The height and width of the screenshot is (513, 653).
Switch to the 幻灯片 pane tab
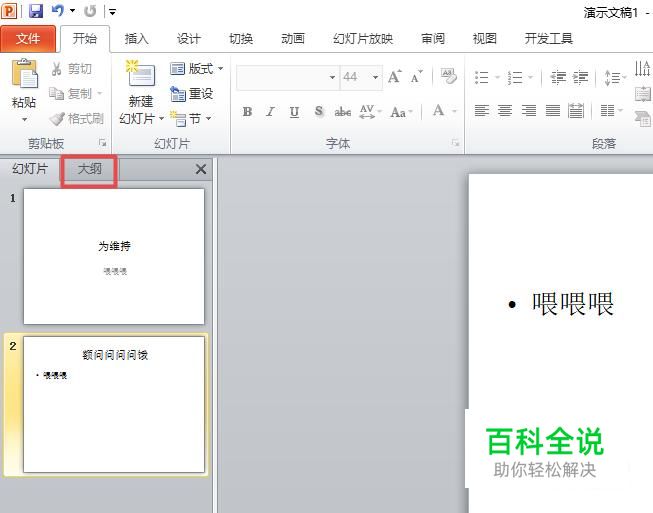(x=30, y=169)
